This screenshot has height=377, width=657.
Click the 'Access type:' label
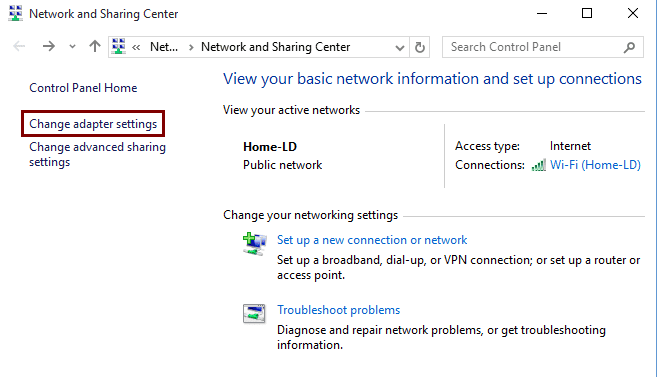click(487, 146)
